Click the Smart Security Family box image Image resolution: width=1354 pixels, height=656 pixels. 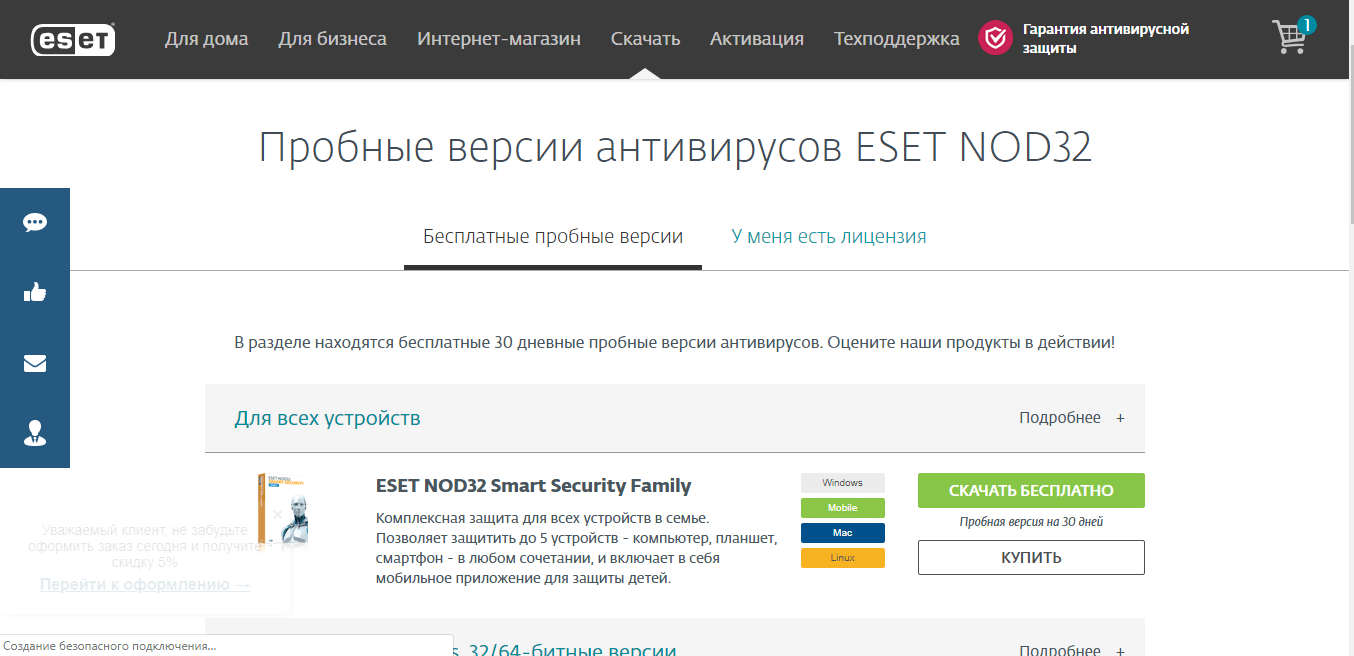(281, 510)
